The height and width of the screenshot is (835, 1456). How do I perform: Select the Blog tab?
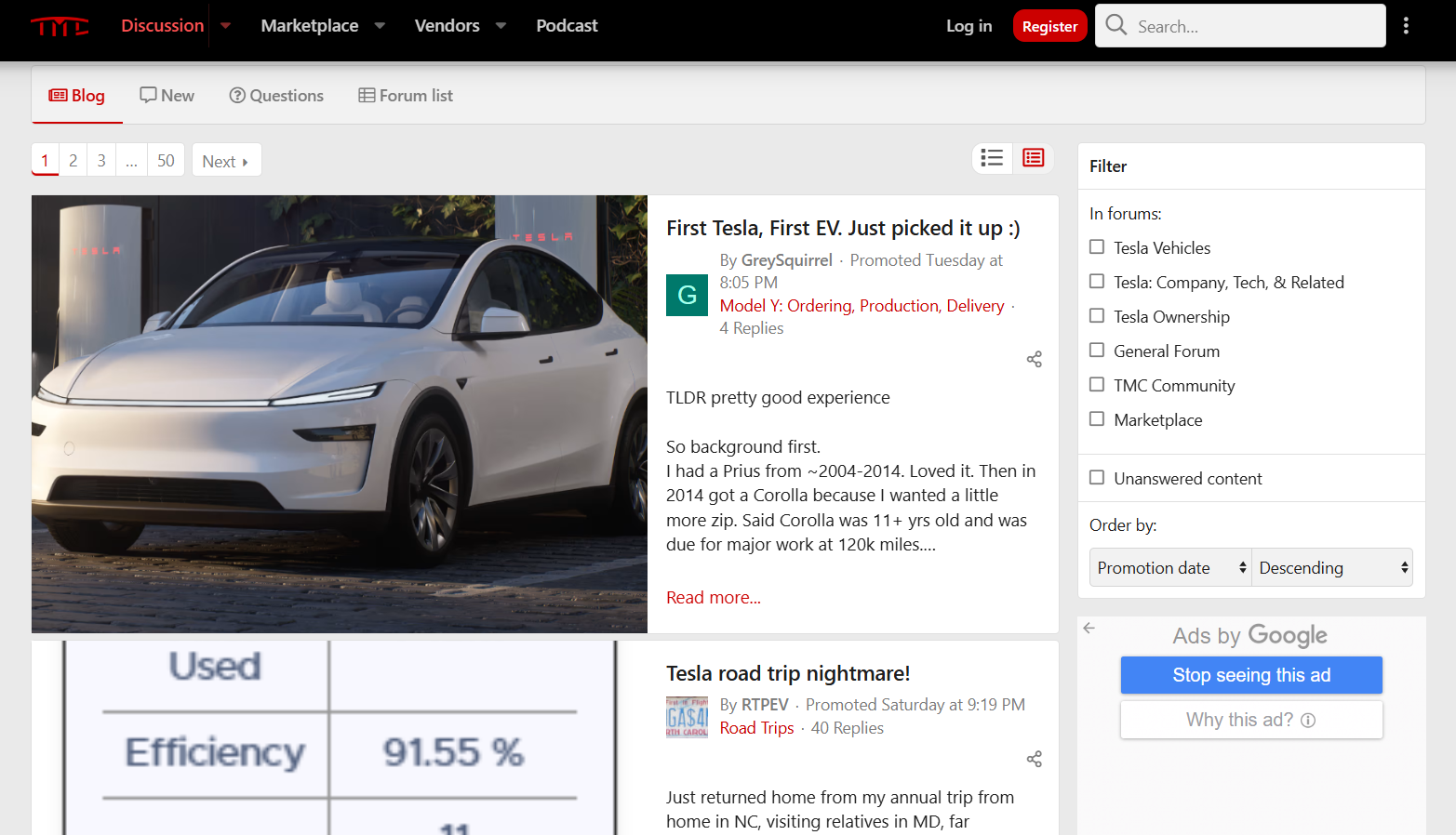(77, 95)
